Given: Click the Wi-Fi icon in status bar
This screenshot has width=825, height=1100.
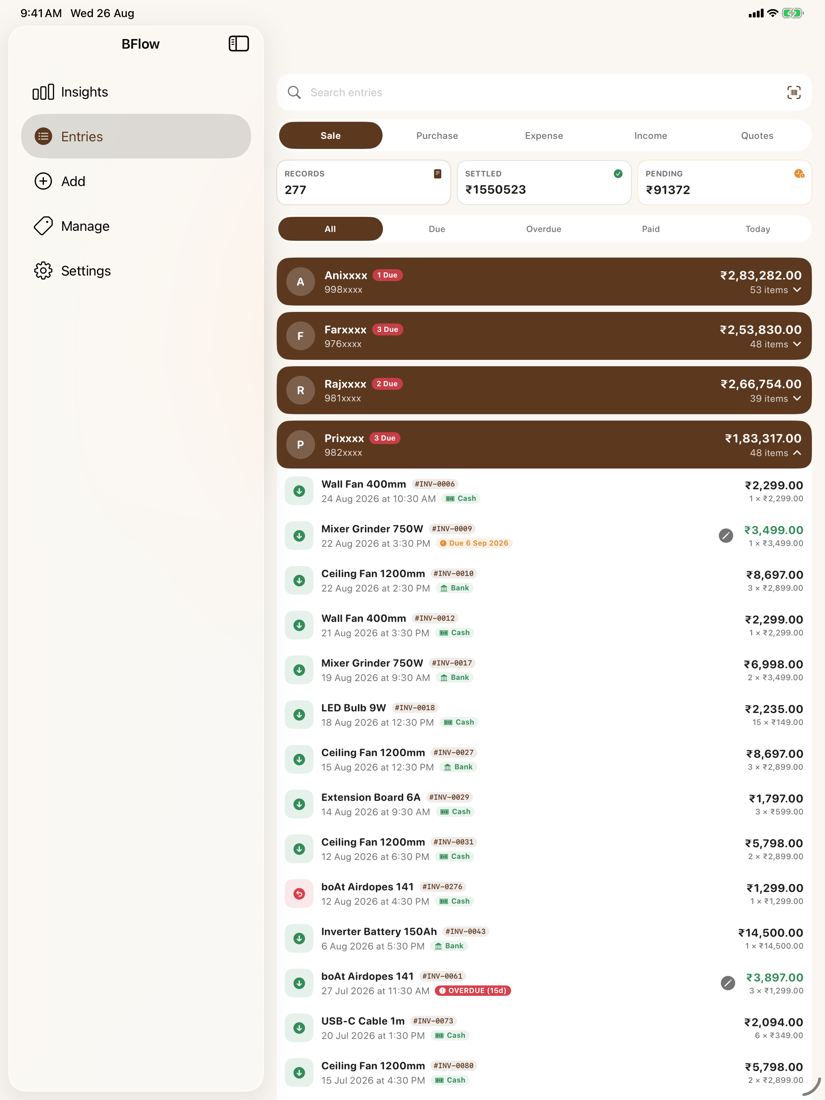Looking at the screenshot, I should 772,13.
